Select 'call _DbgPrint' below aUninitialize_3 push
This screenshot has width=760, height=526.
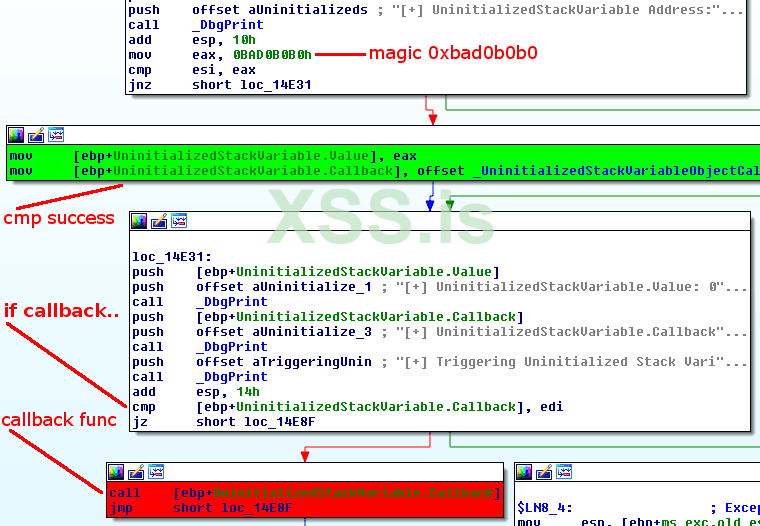(x=200, y=347)
